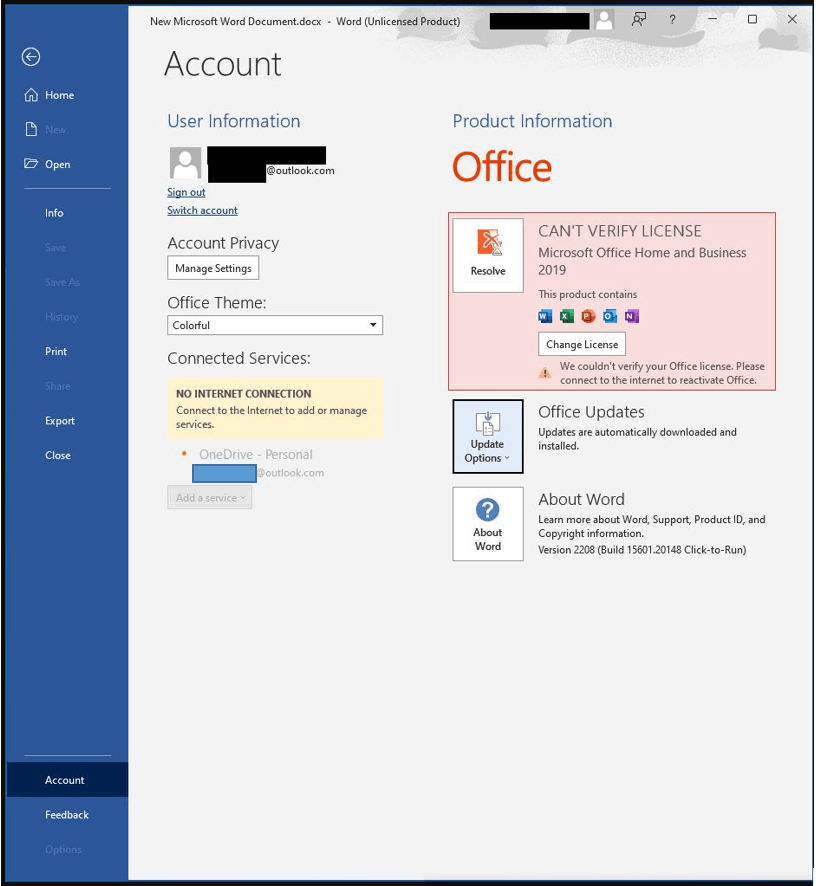Click the Switch account link
This screenshot has height=886, width=816.
pos(202,211)
